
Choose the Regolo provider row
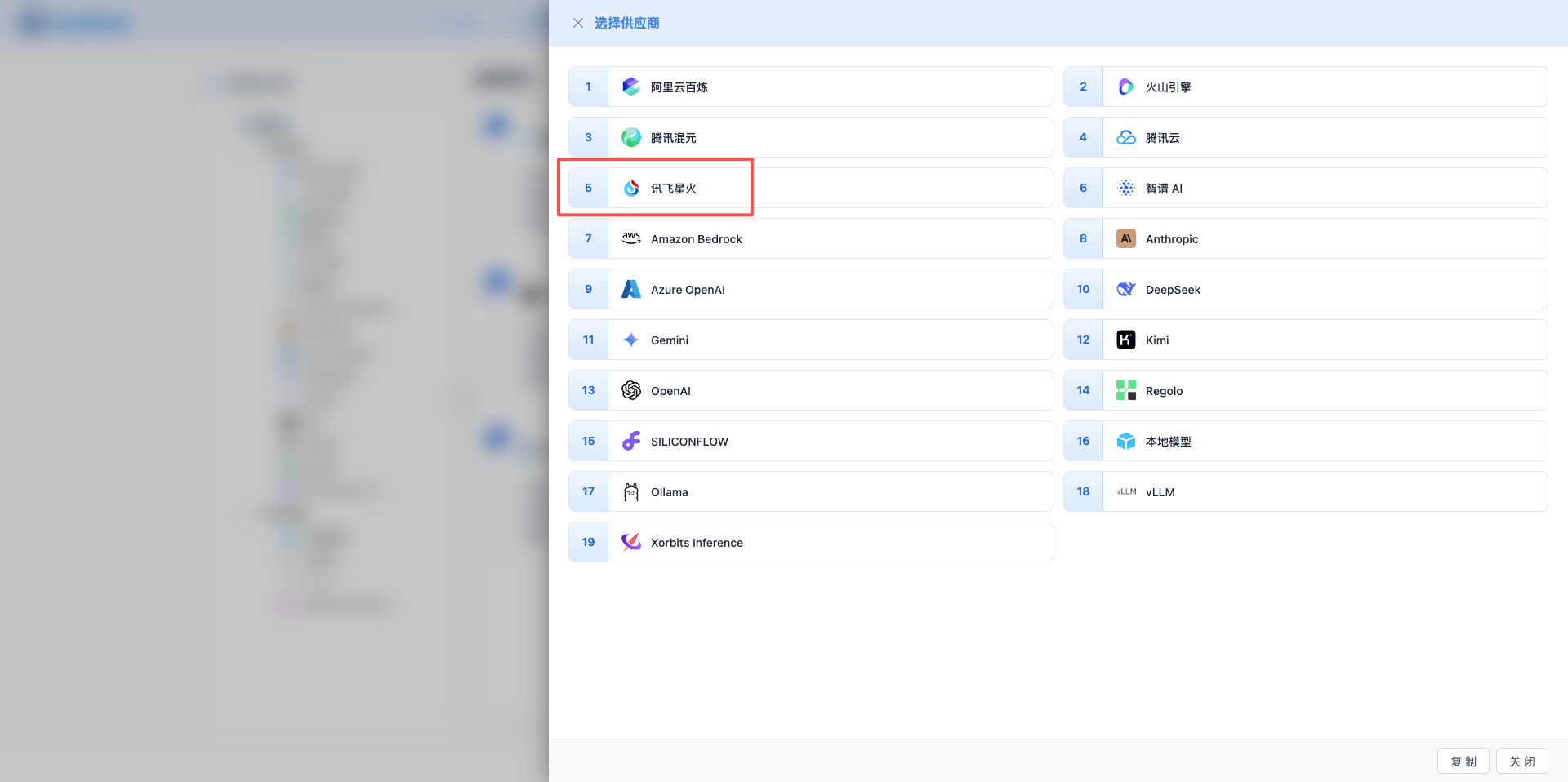[x=1164, y=391]
